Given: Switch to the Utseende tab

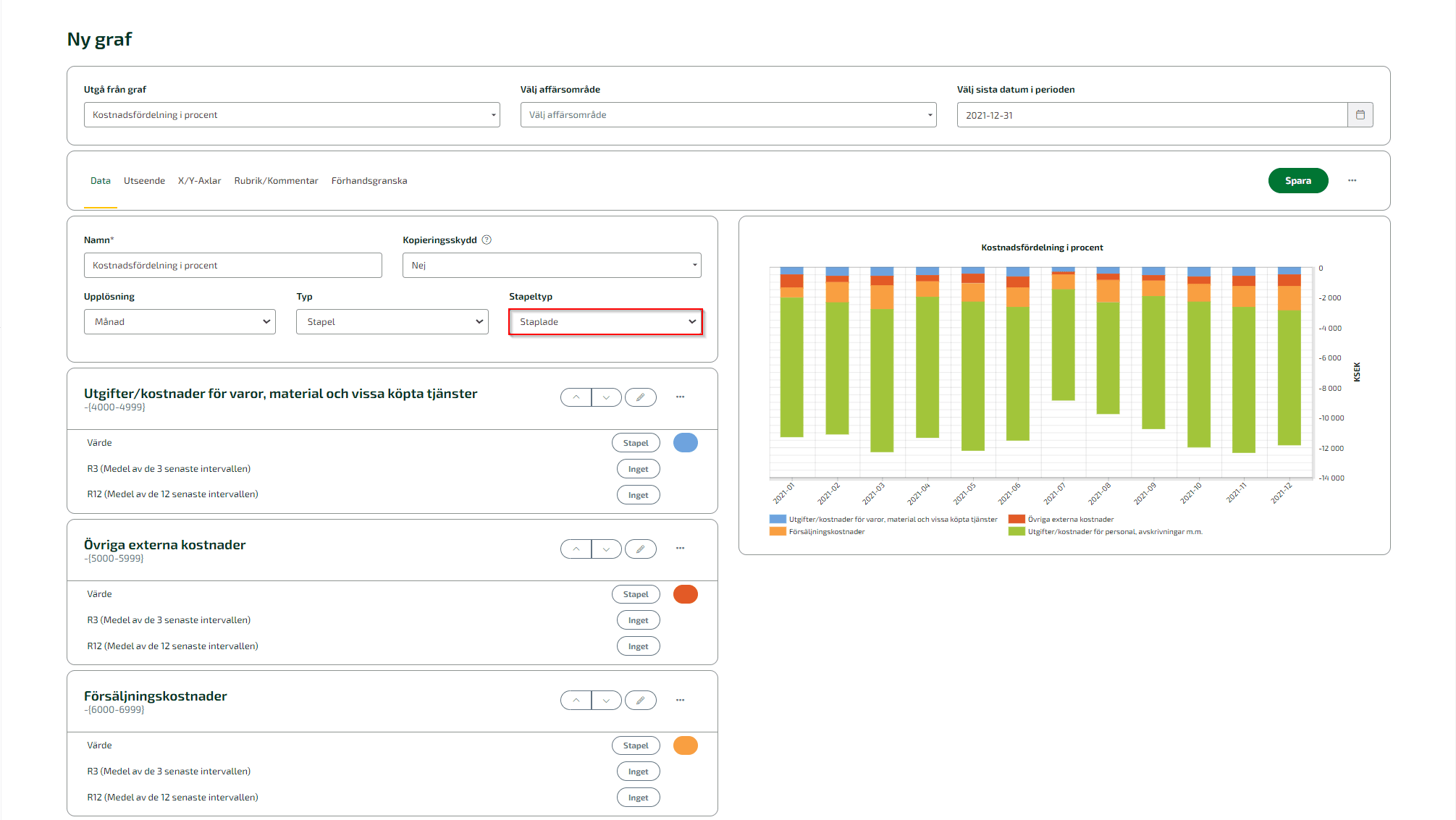Looking at the screenshot, I should [x=144, y=181].
